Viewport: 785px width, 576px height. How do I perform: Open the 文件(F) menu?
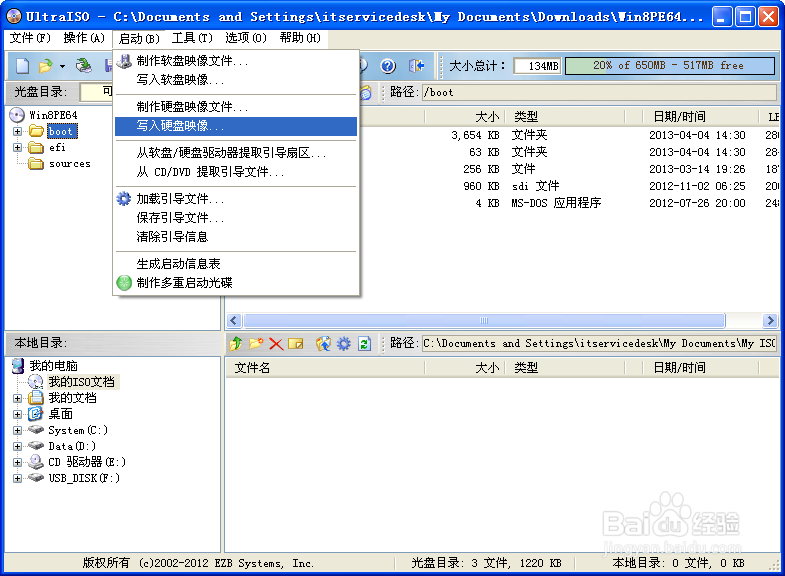click(x=30, y=38)
